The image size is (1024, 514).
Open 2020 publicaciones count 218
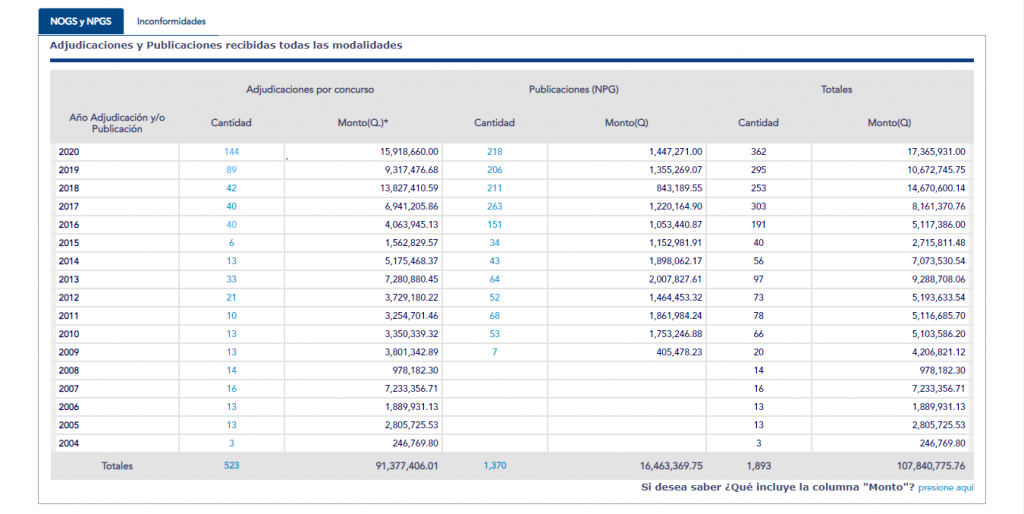point(494,151)
